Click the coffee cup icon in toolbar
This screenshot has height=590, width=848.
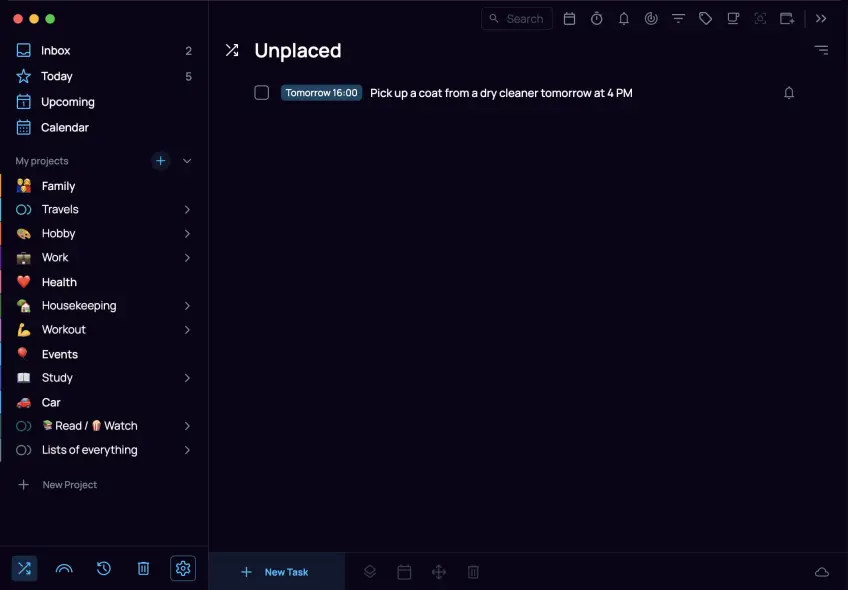coord(733,19)
